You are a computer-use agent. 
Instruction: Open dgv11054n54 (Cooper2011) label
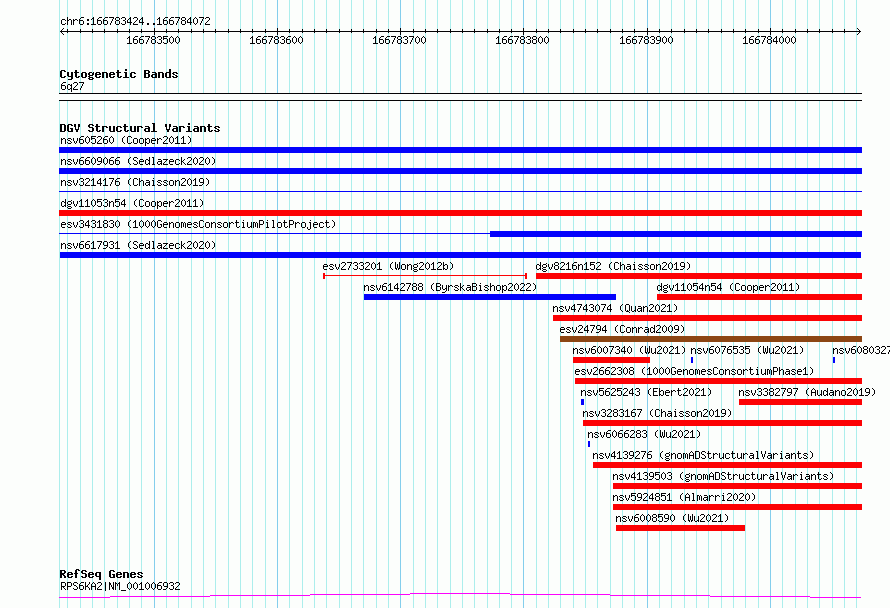728,287
